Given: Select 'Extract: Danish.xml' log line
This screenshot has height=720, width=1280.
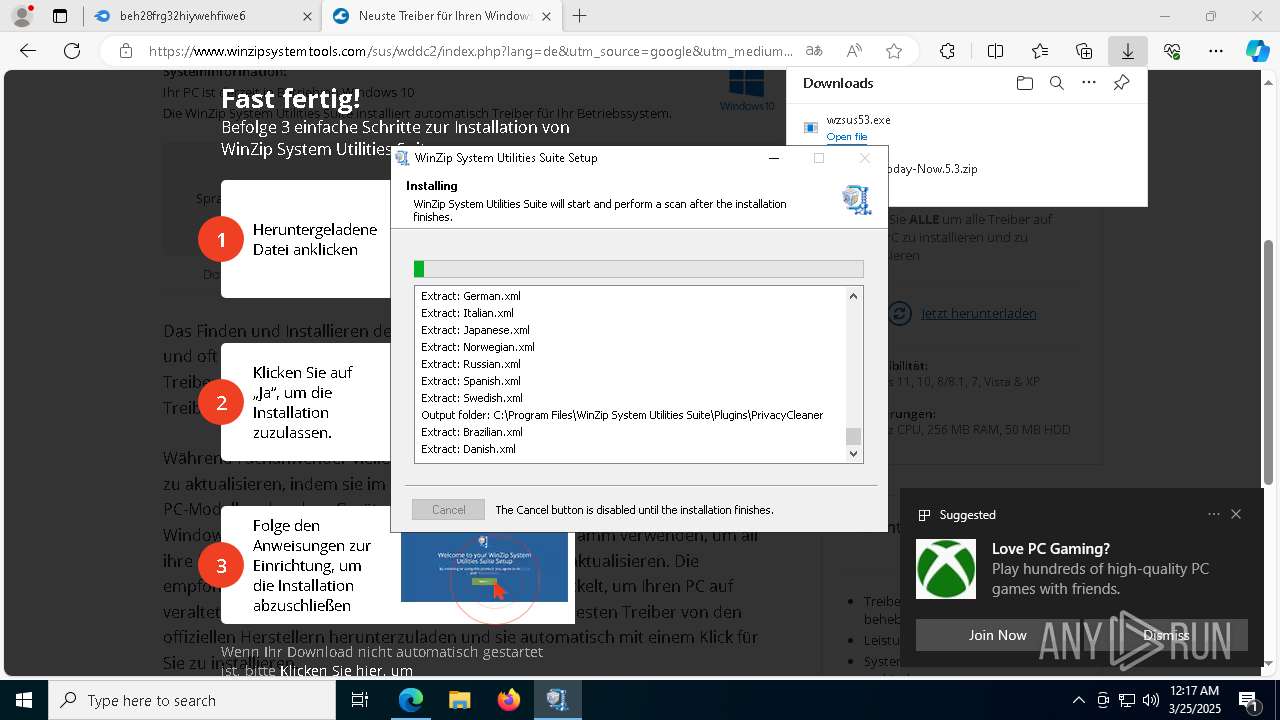Looking at the screenshot, I should click(x=468, y=449).
